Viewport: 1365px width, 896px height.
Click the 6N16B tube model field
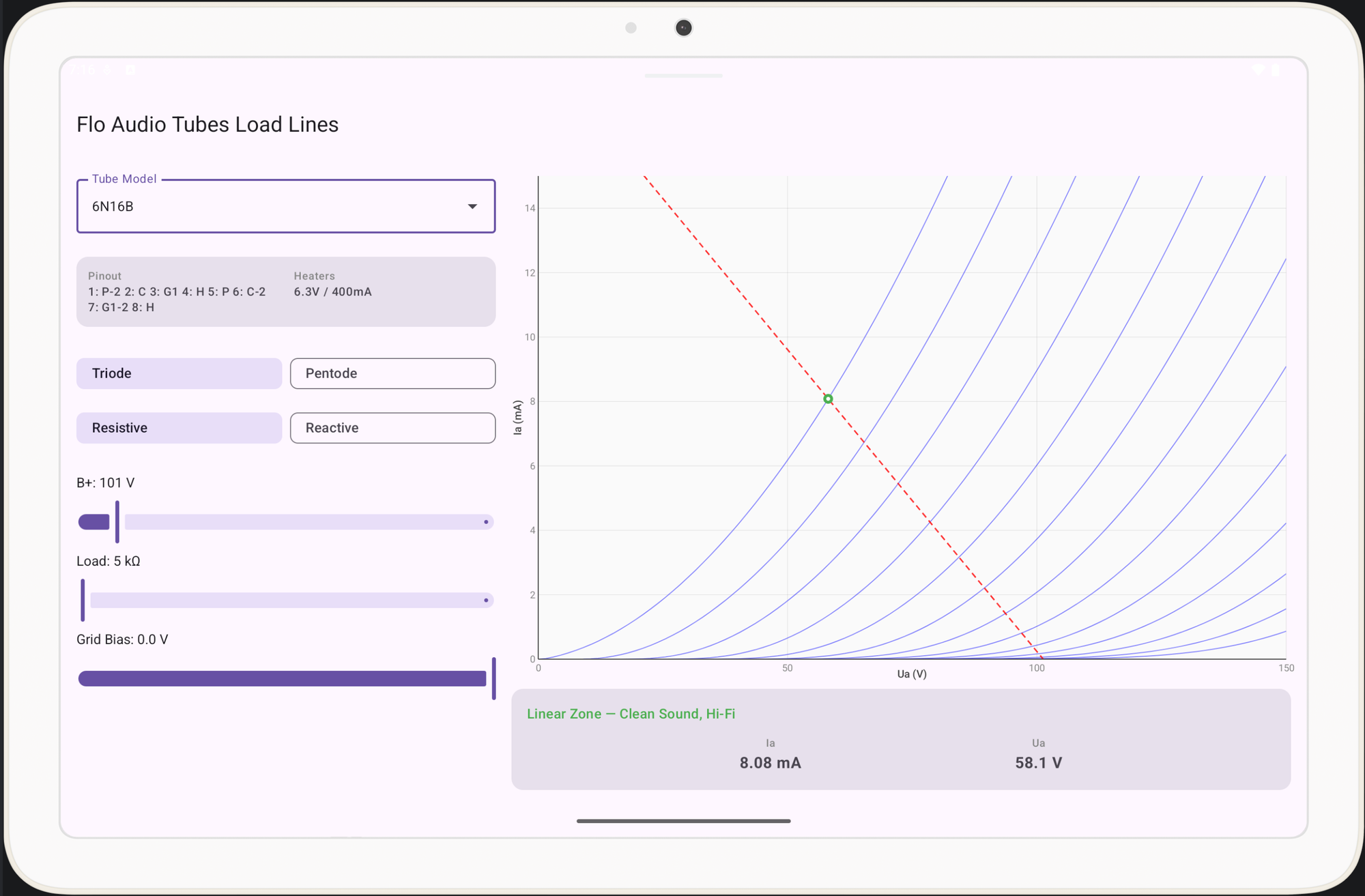point(286,206)
